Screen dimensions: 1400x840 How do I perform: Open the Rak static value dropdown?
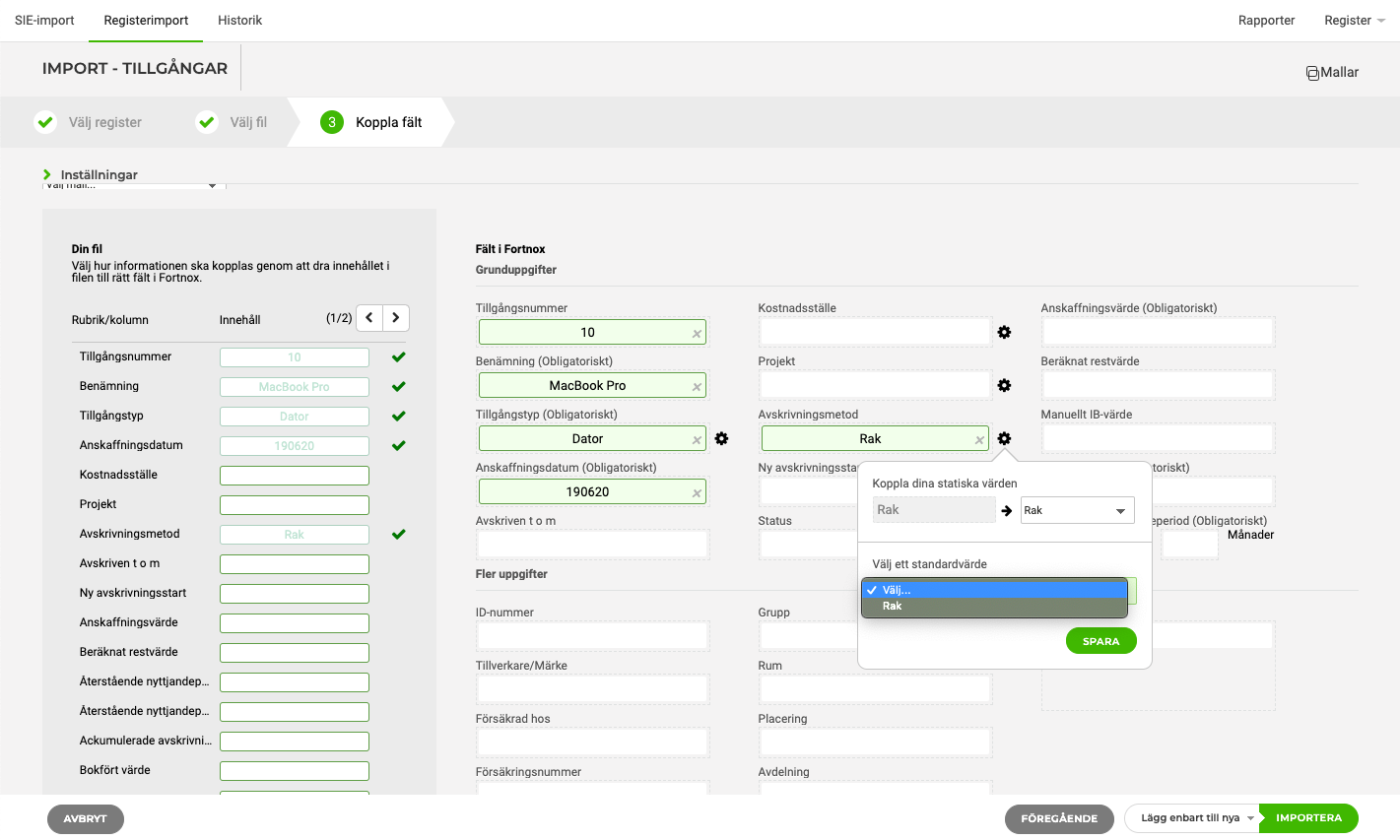[x=1078, y=510]
